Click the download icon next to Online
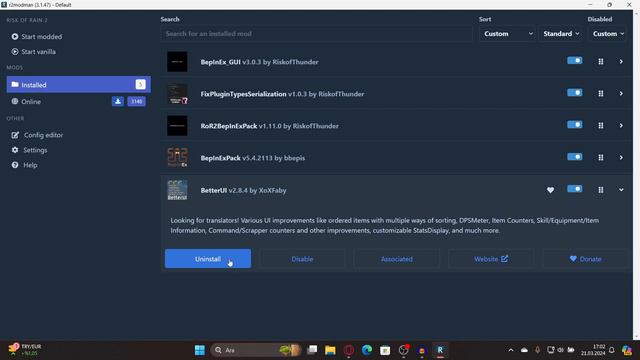This screenshot has height=360, width=640. (x=118, y=101)
